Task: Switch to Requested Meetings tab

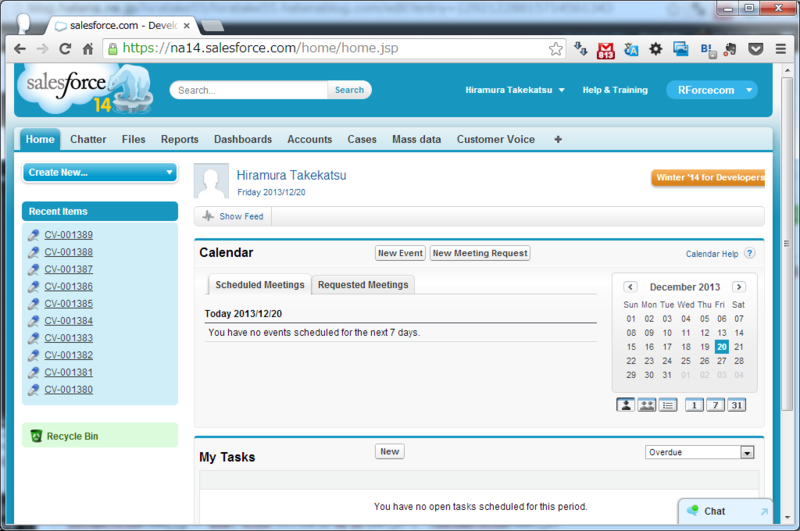Action: (363, 285)
